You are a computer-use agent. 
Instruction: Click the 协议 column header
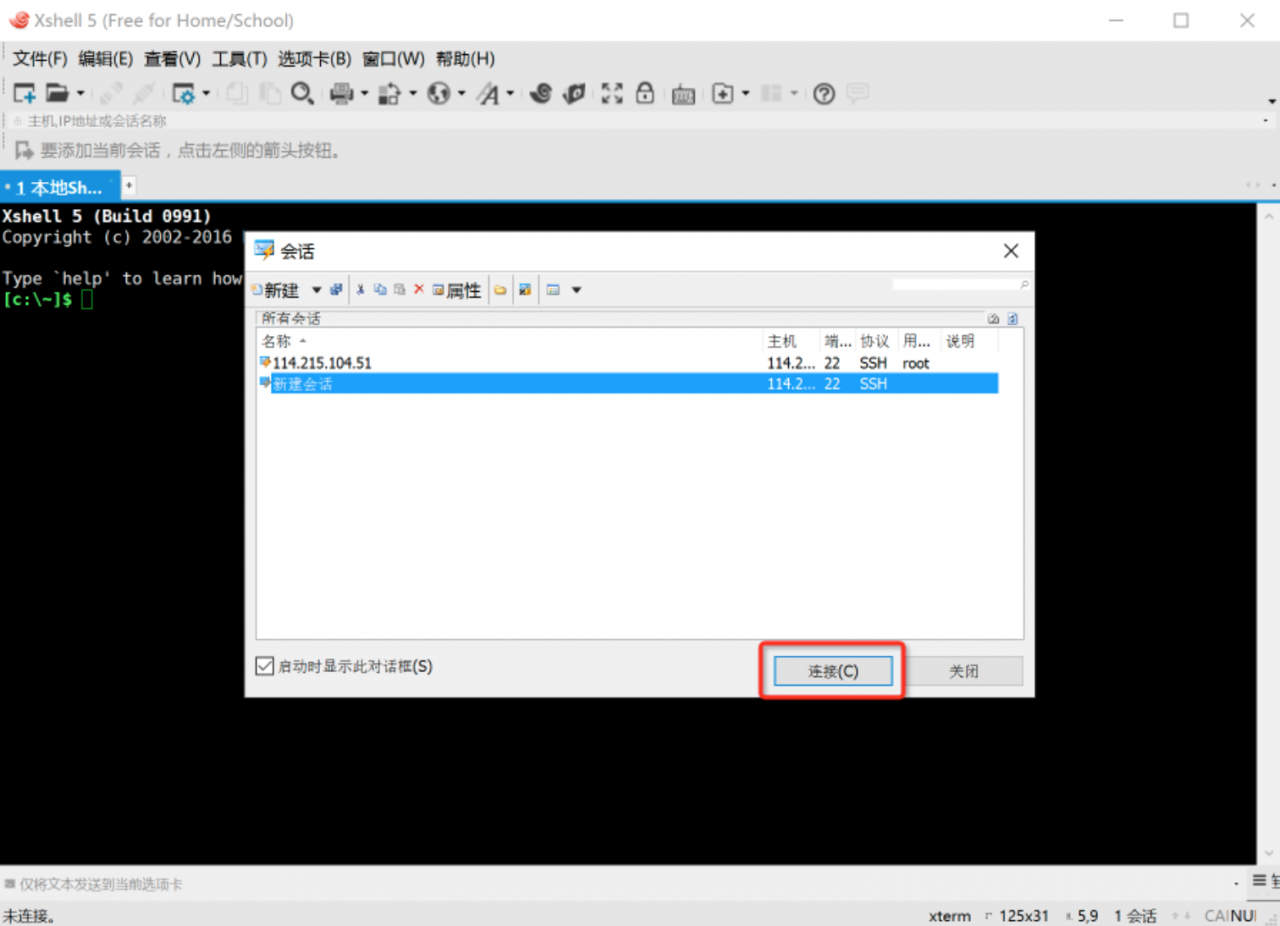click(876, 341)
